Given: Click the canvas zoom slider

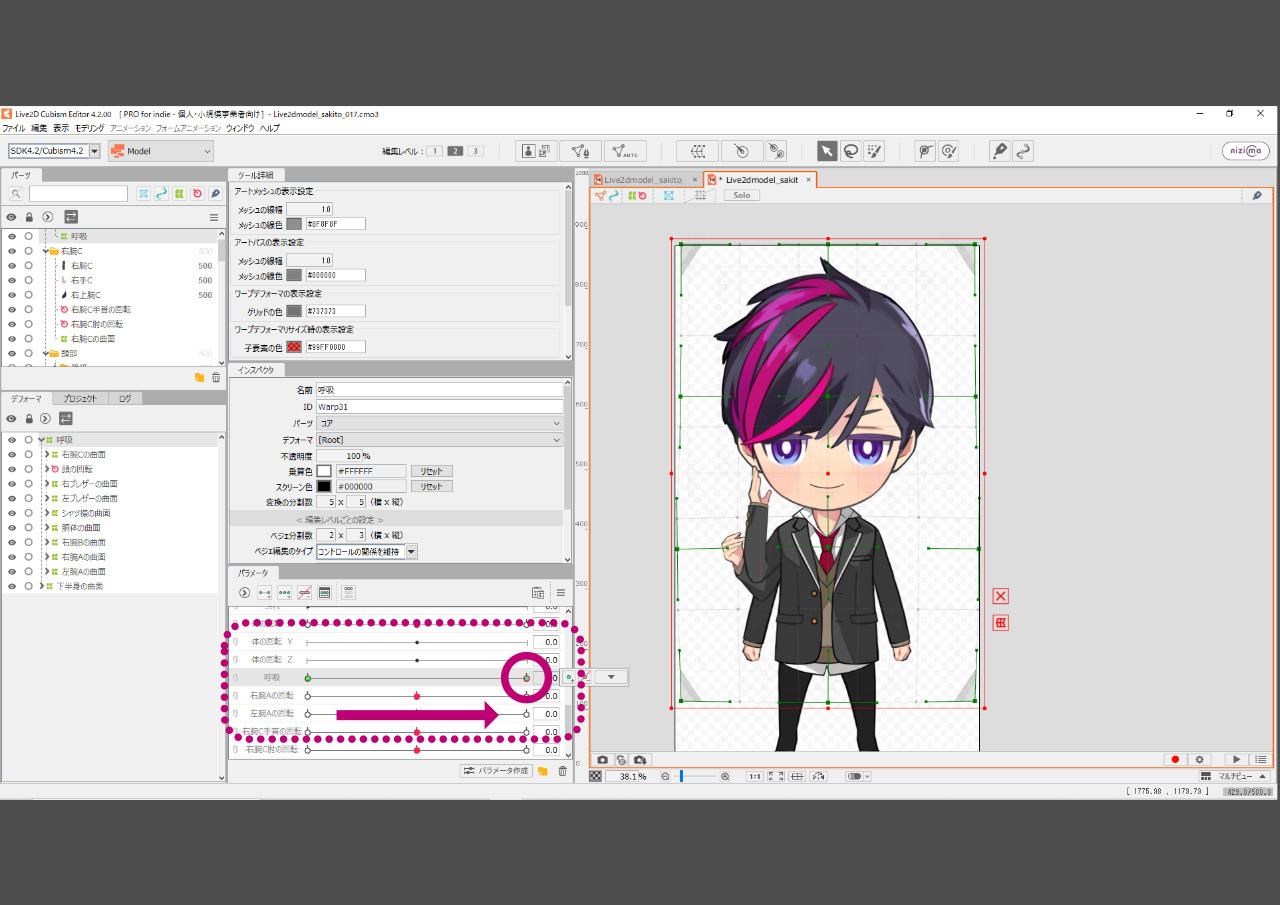Looking at the screenshot, I should pyautogui.click(x=695, y=776).
